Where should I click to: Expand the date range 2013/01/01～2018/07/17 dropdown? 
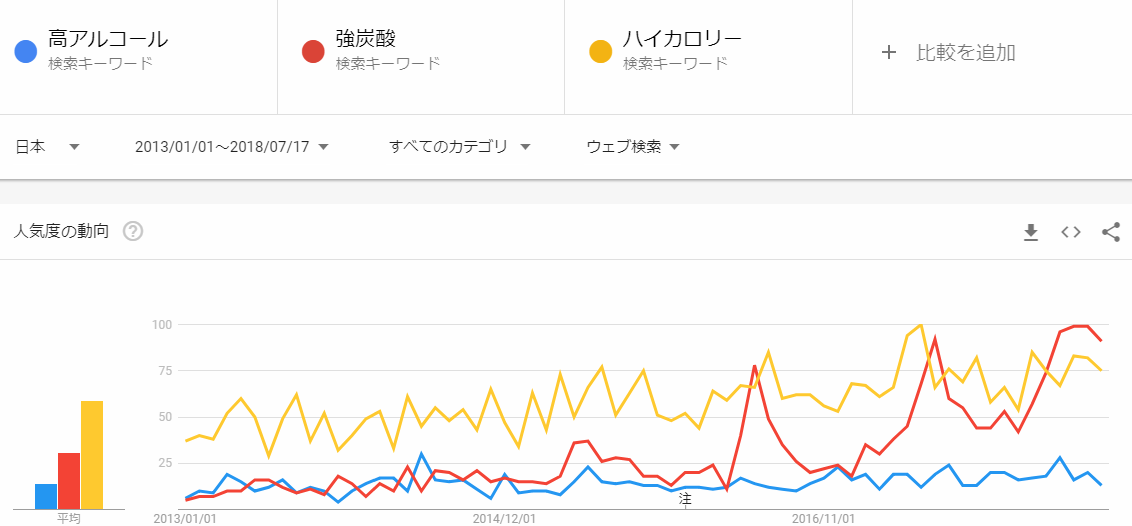pos(232,147)
